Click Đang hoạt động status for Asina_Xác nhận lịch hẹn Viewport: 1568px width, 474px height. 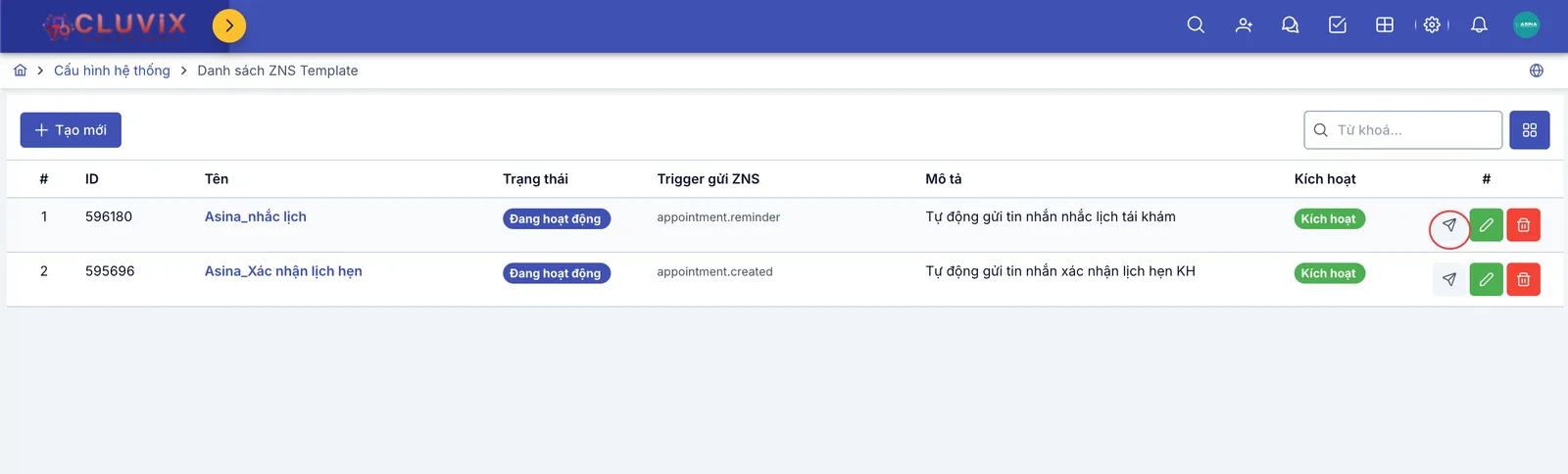[556, 273]
